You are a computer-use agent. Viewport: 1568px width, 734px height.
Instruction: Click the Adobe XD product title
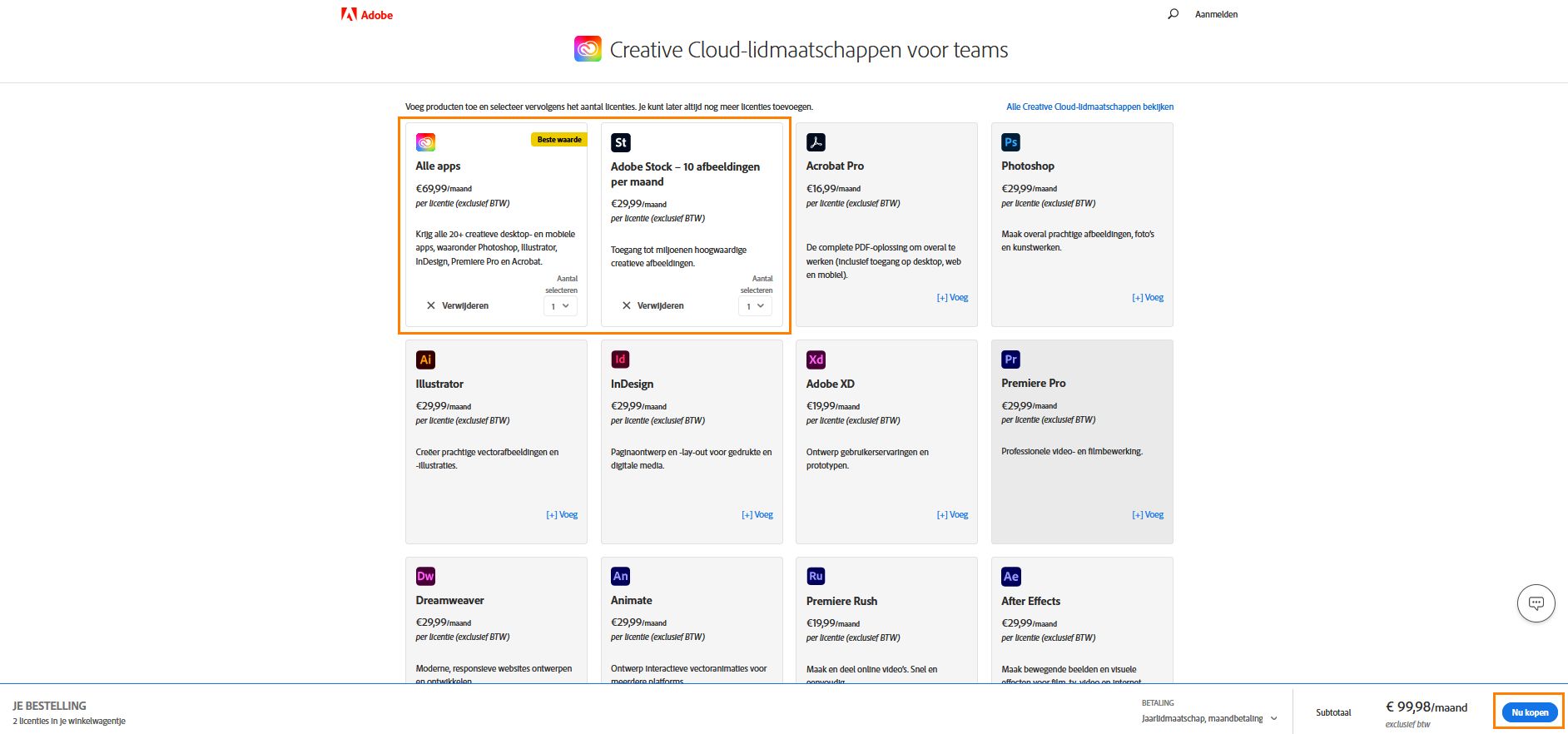click(x=830, y=384)
